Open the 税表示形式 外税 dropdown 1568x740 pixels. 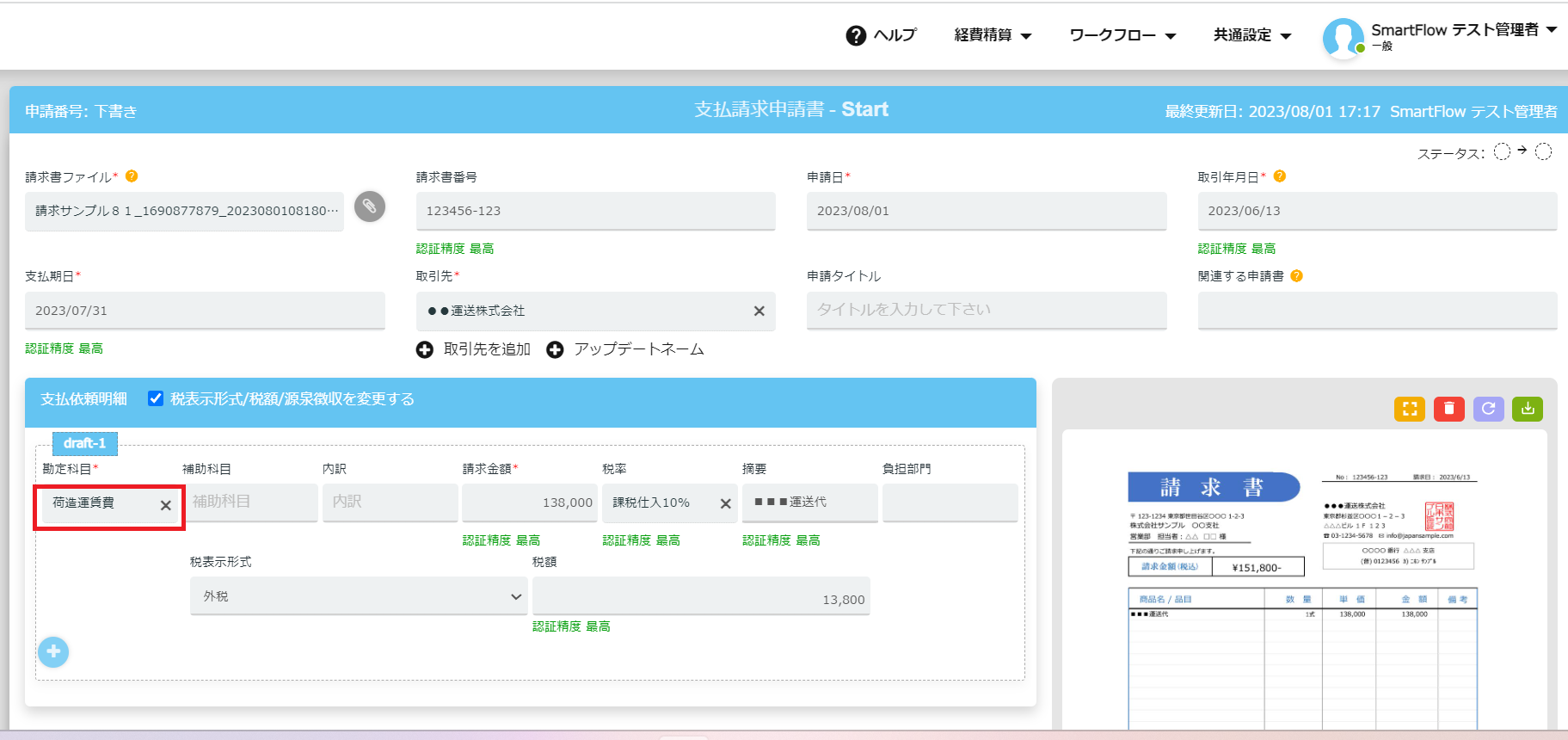[x=358, y=596]
